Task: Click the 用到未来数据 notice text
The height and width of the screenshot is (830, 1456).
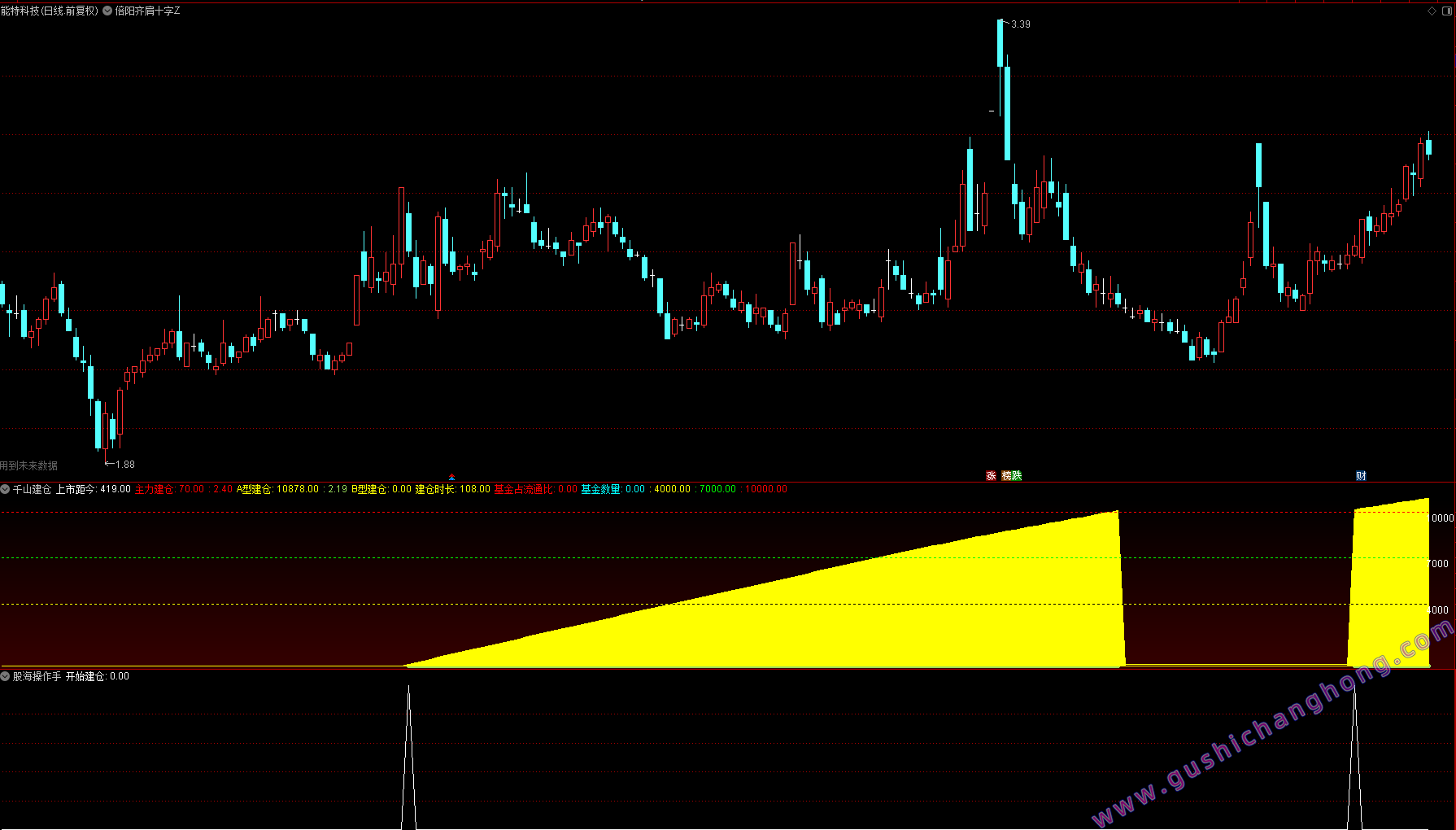Action: [x=29, y=465]
